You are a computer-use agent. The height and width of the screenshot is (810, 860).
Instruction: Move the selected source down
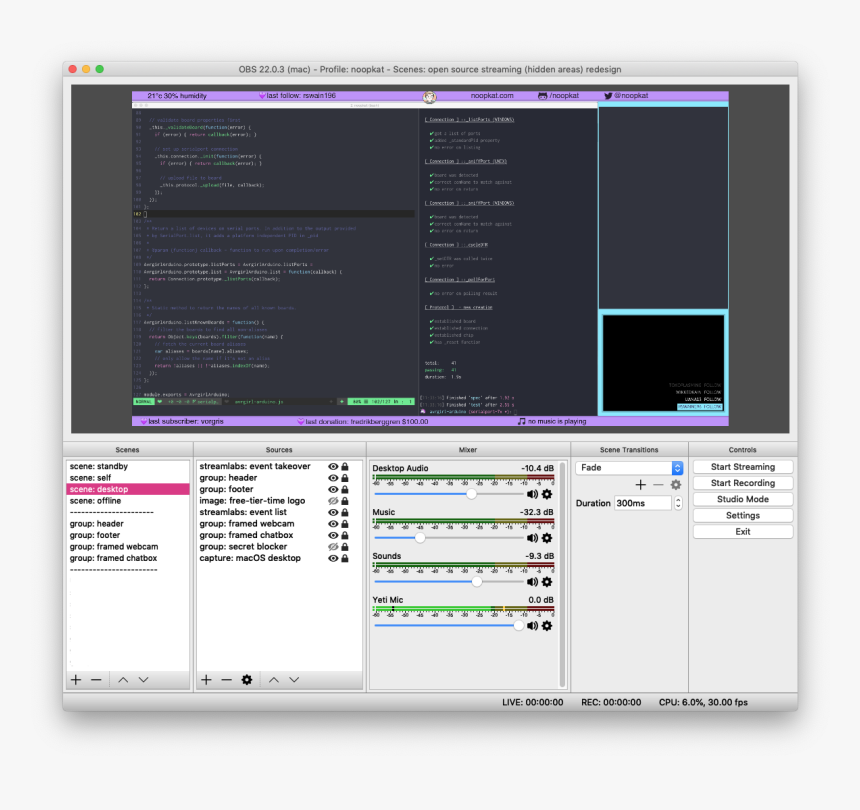(x=294, y=679)
